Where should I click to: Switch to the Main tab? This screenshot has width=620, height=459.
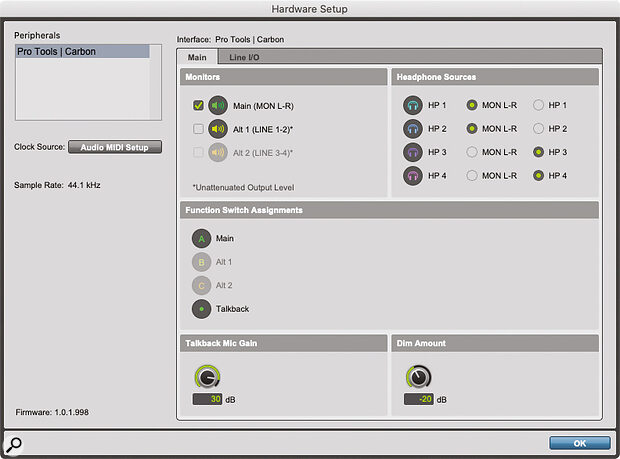[x=197, y=57]
